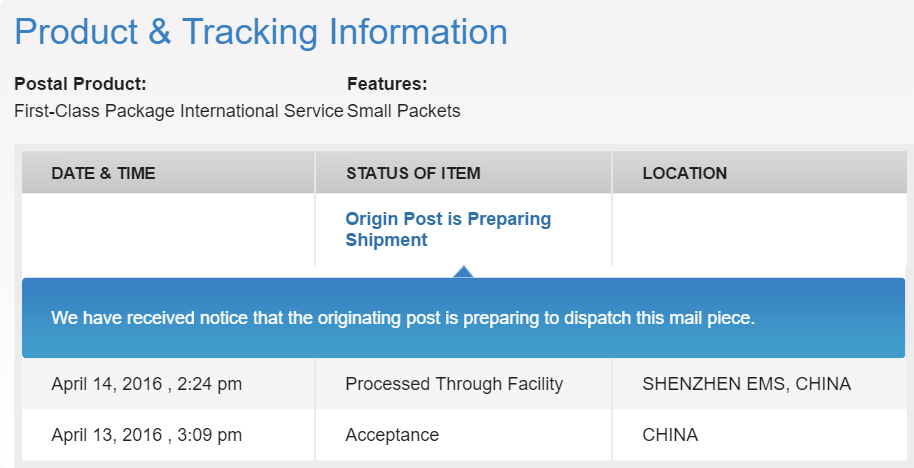This screenshot has width=914, height=468.
Task: Click the blue originating post notice text
Action: (403, 319)
